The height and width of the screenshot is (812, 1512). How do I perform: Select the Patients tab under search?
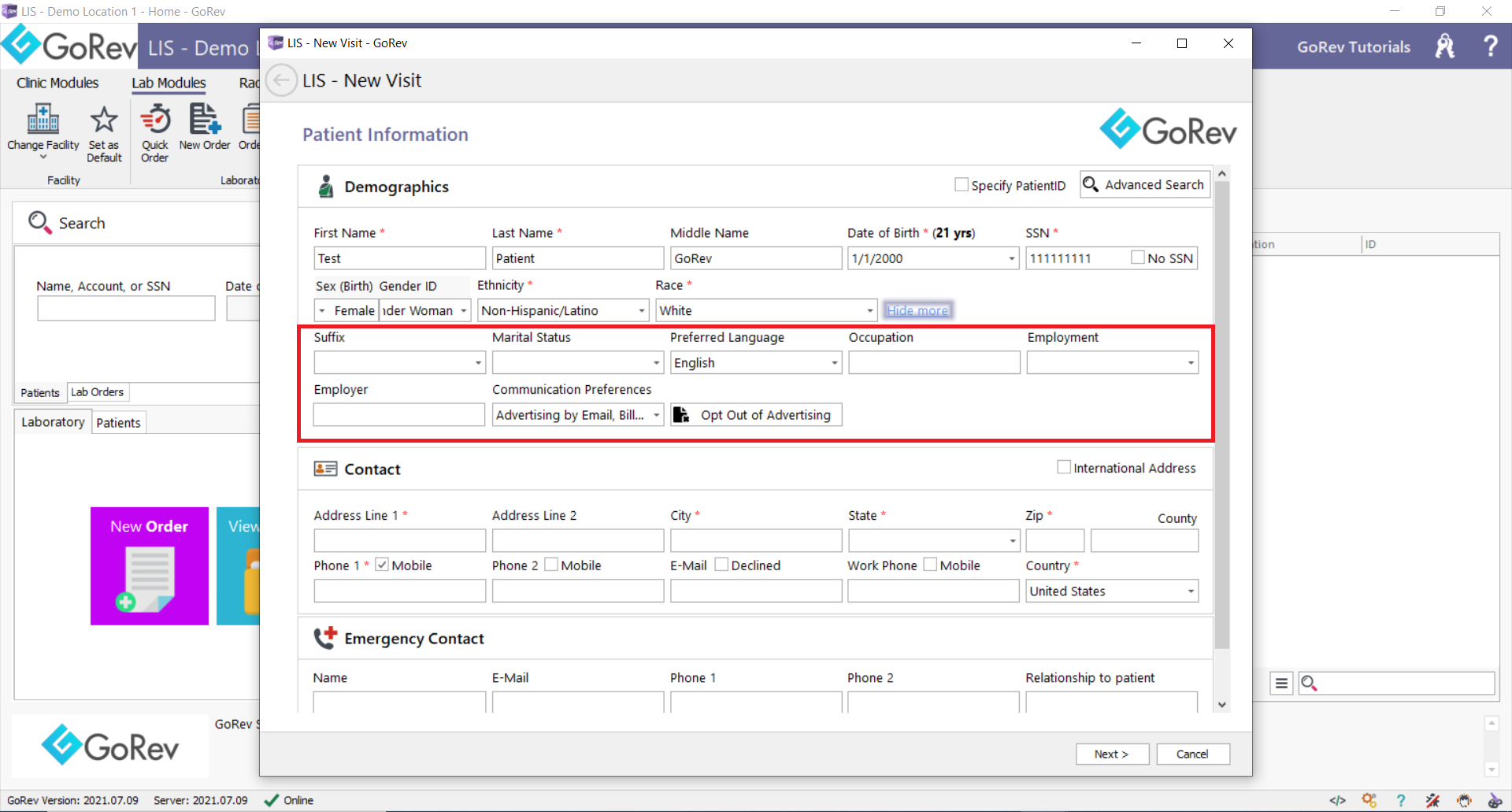40,392
